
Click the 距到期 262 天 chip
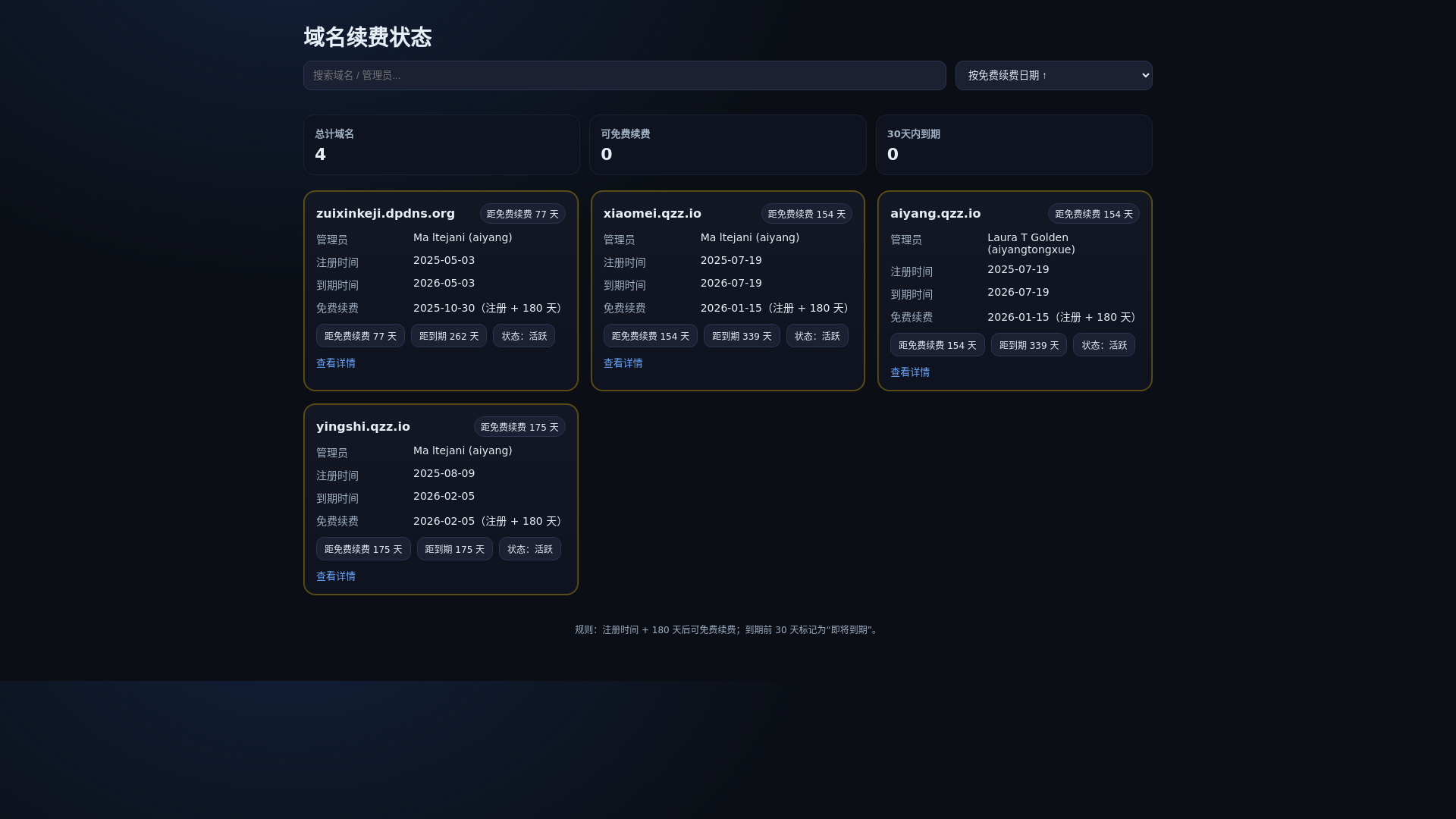coord(449,336)
